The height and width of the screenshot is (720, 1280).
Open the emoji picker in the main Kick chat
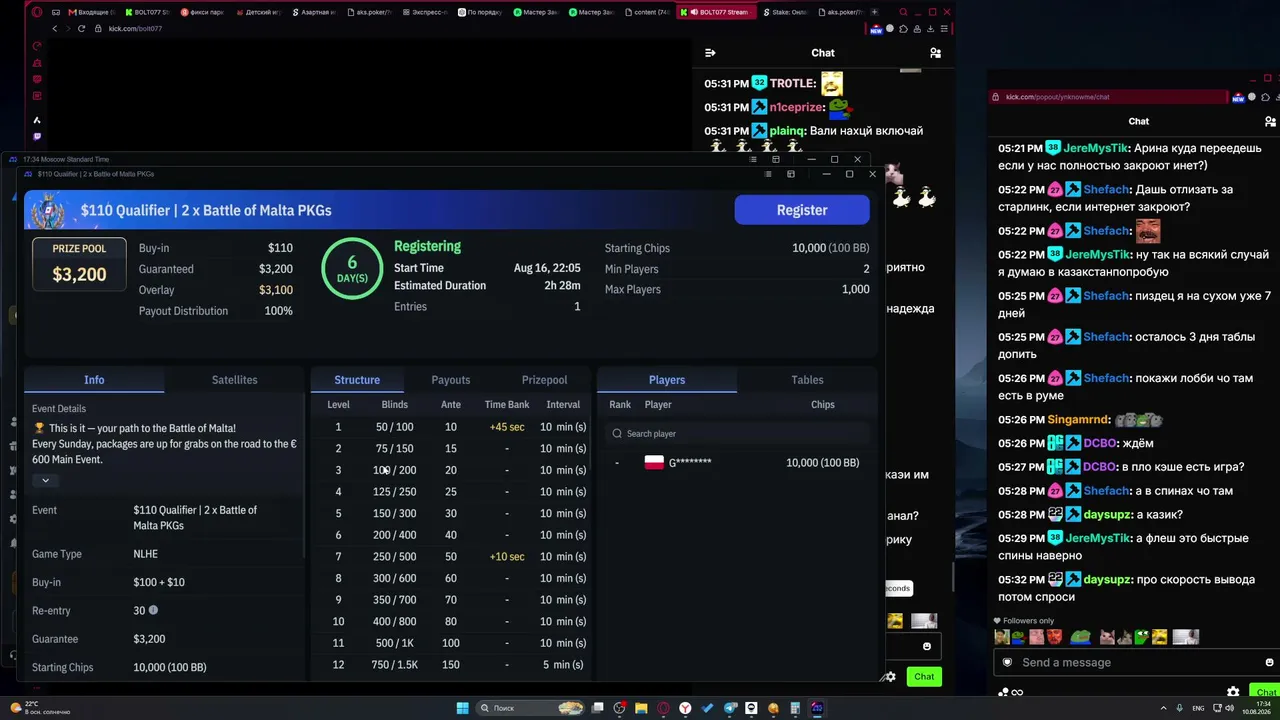coord(927,646)
